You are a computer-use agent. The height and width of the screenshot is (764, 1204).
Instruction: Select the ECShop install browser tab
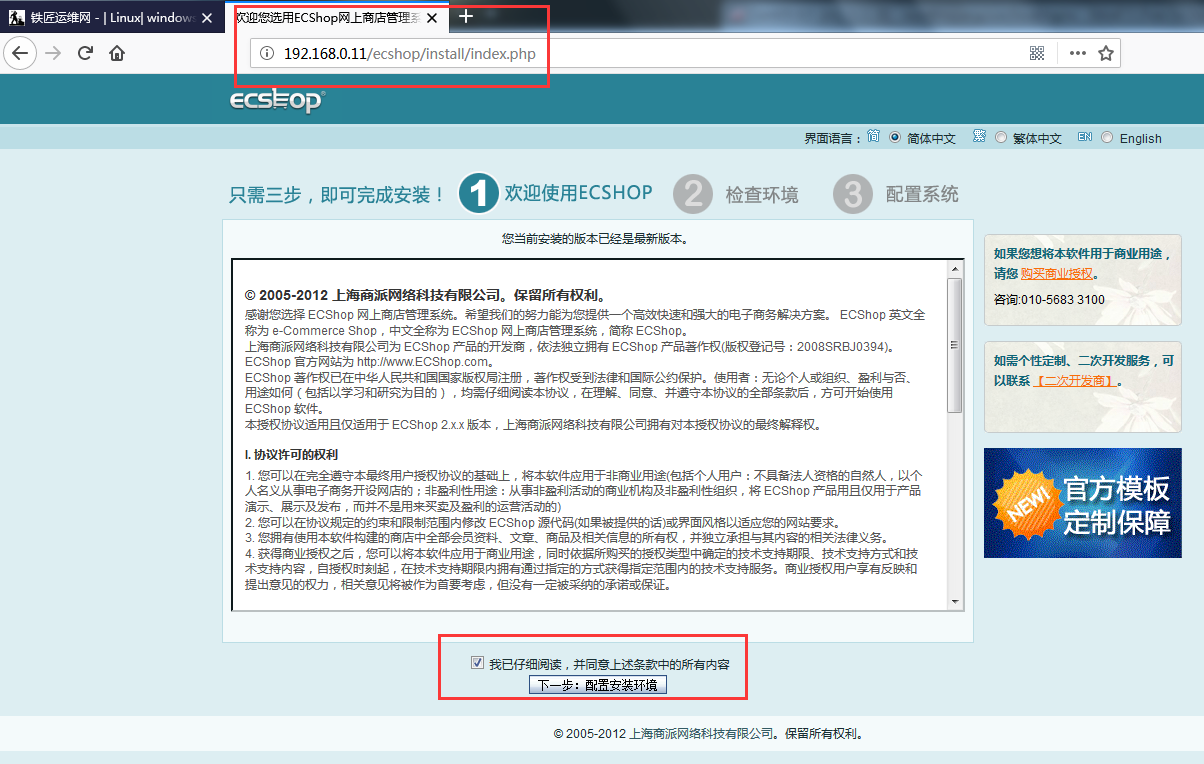click(337, 17)
